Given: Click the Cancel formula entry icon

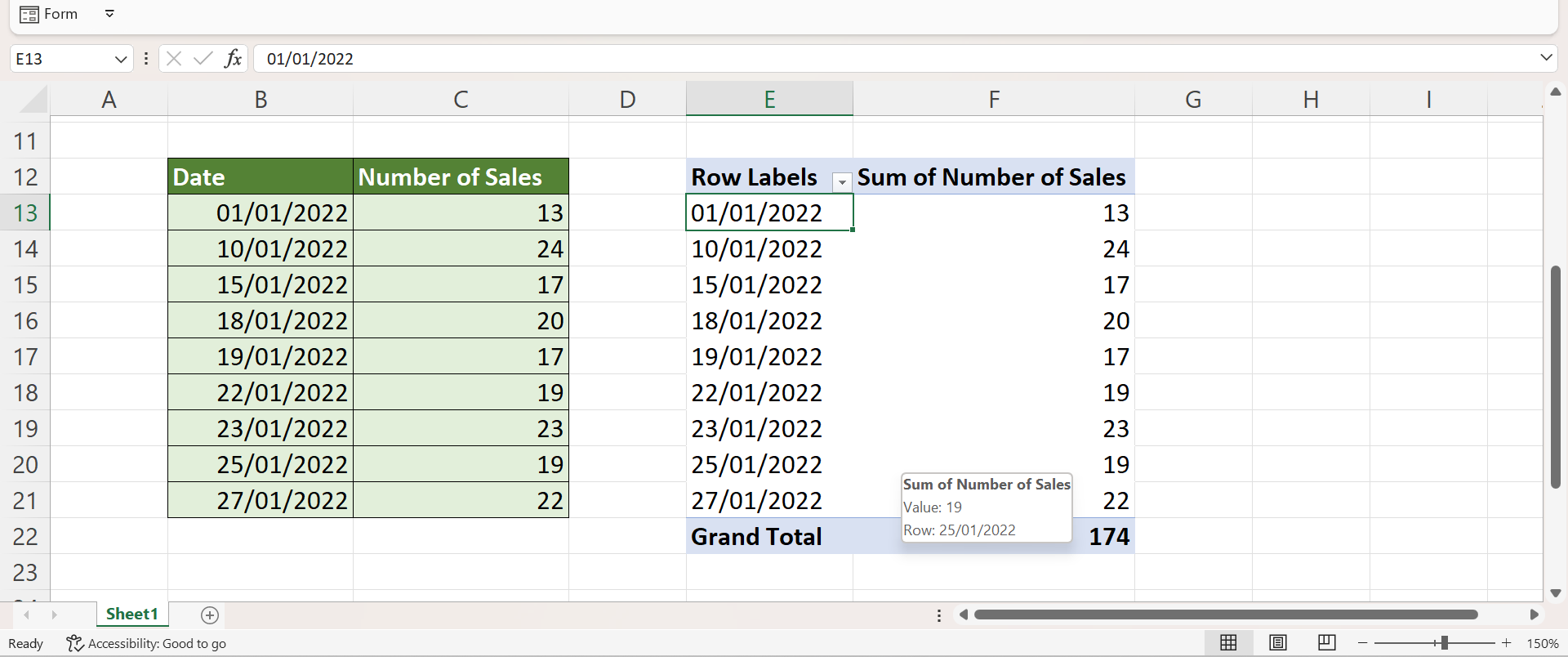Looking at the screenshot, I should pos(173,59).
